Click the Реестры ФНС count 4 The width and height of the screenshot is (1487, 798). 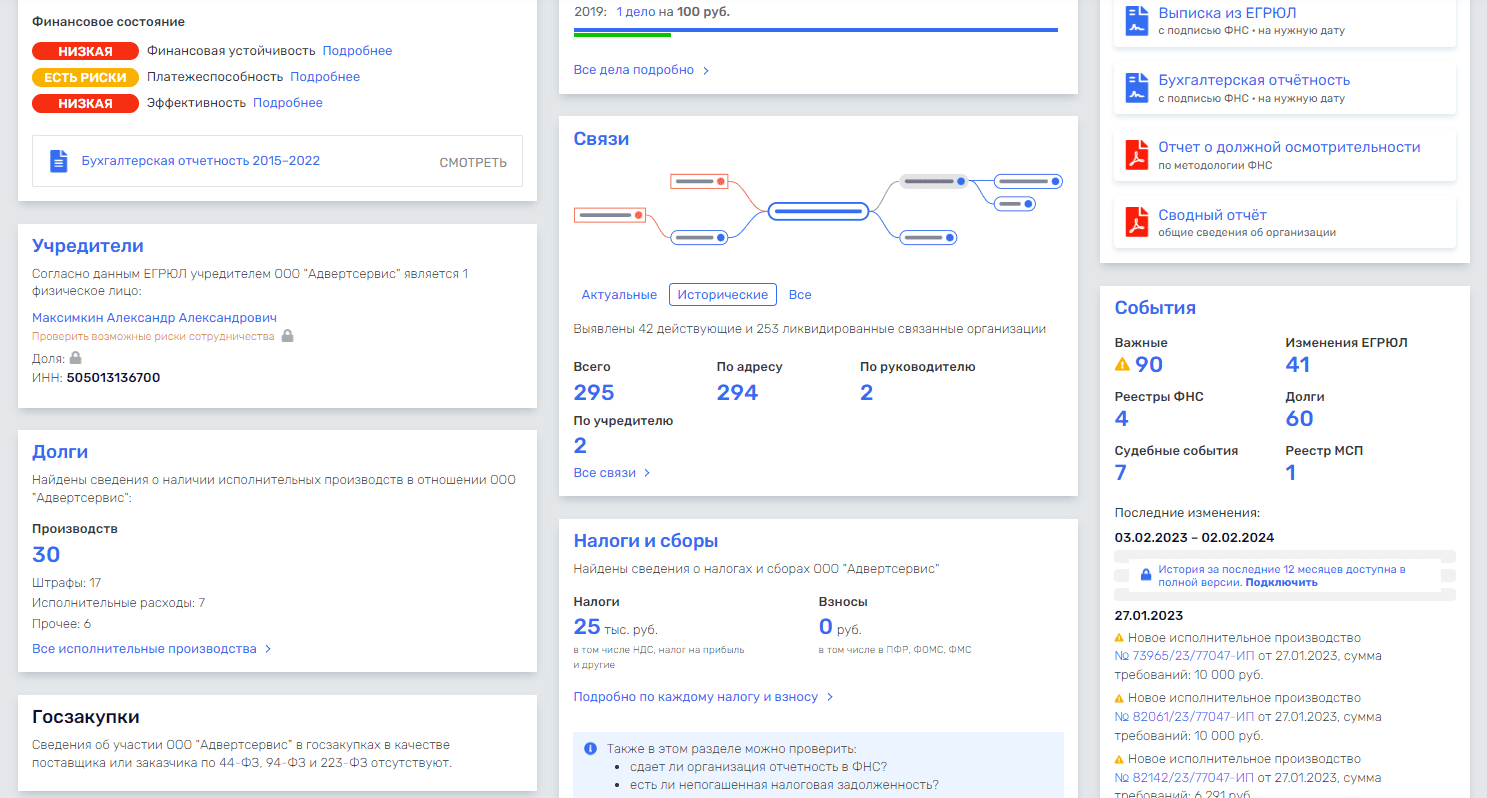click(1122, 419)
